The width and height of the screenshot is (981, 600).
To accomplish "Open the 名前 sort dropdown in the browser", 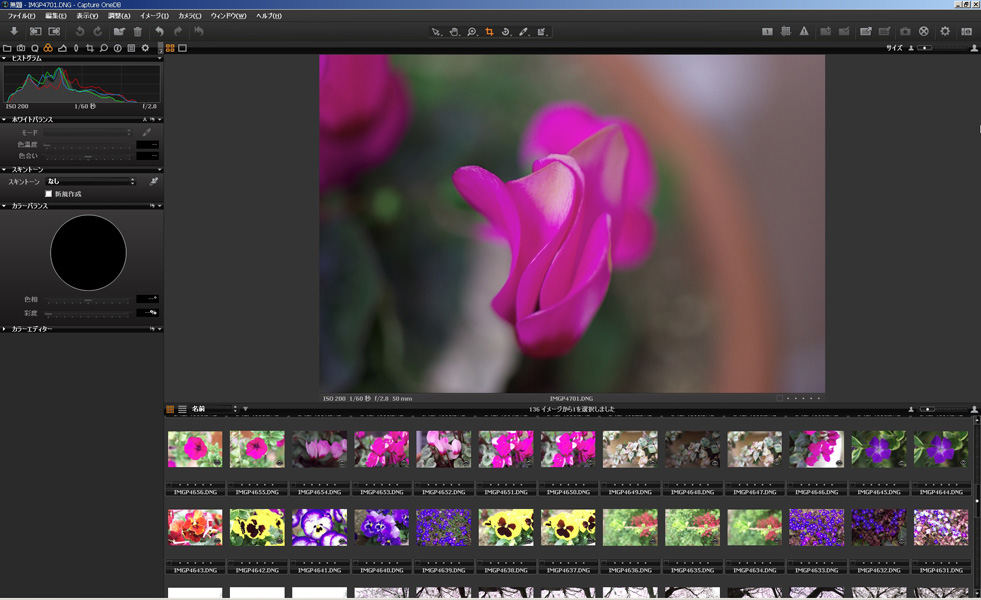I will (x=213, y=408).
